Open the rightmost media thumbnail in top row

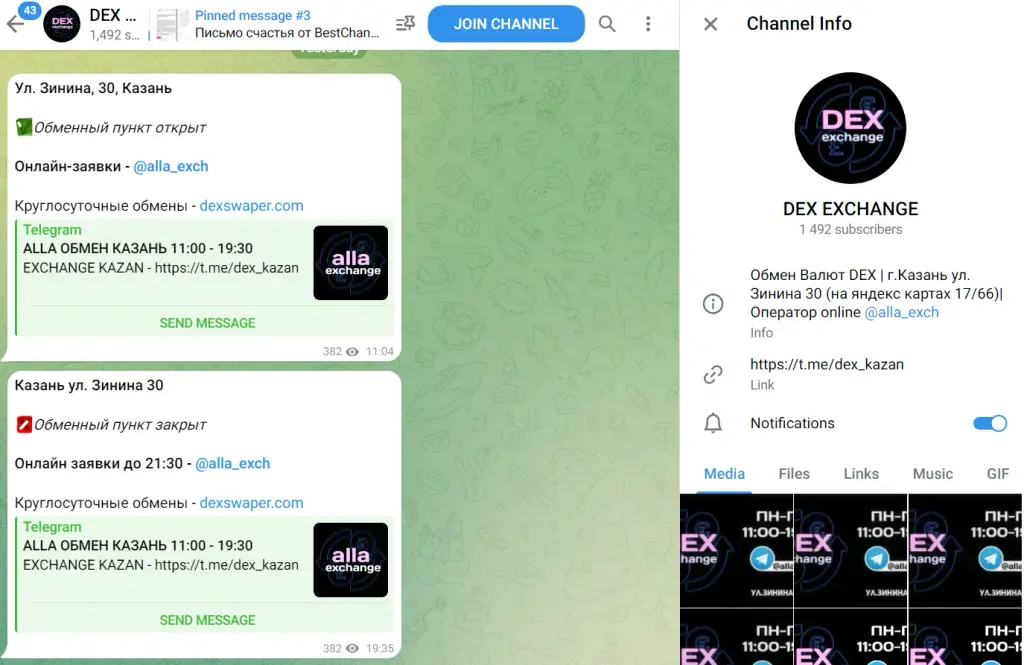965,551
